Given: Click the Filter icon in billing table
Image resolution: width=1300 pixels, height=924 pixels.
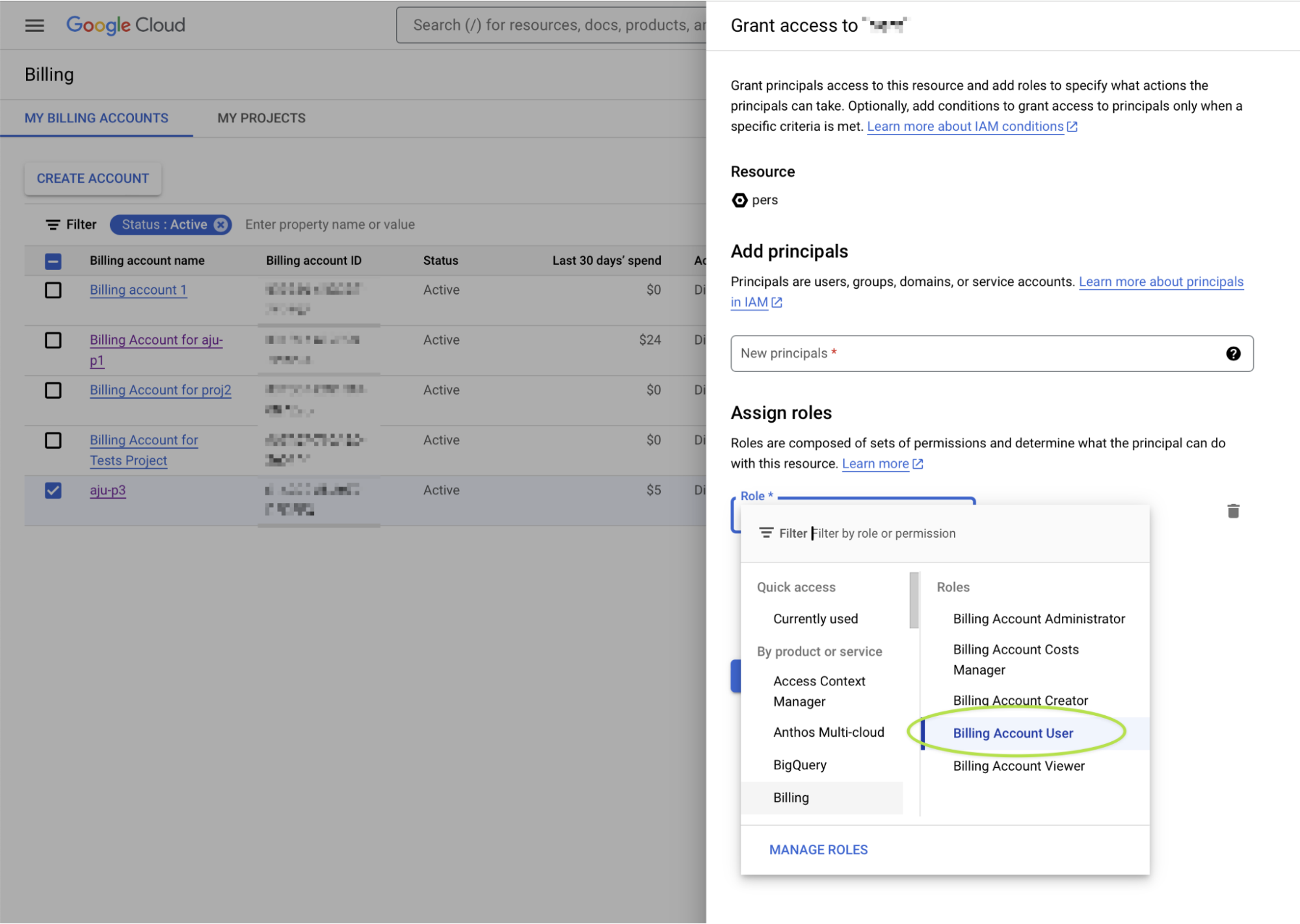Looking at the screenshot, I should point(53,225).
